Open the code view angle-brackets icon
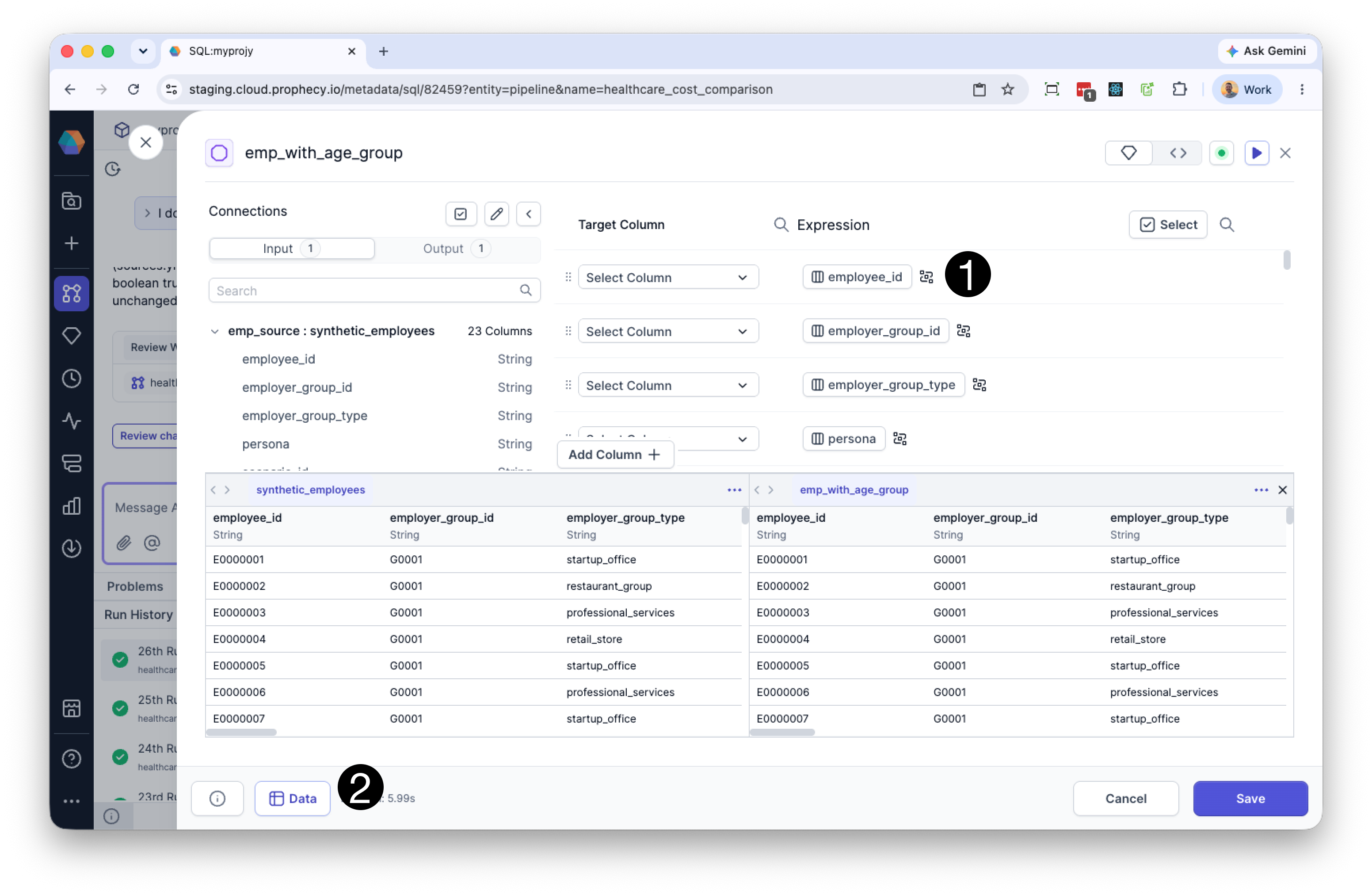Viewport: 1372px width, 895px height. (x=1177, y=153)
